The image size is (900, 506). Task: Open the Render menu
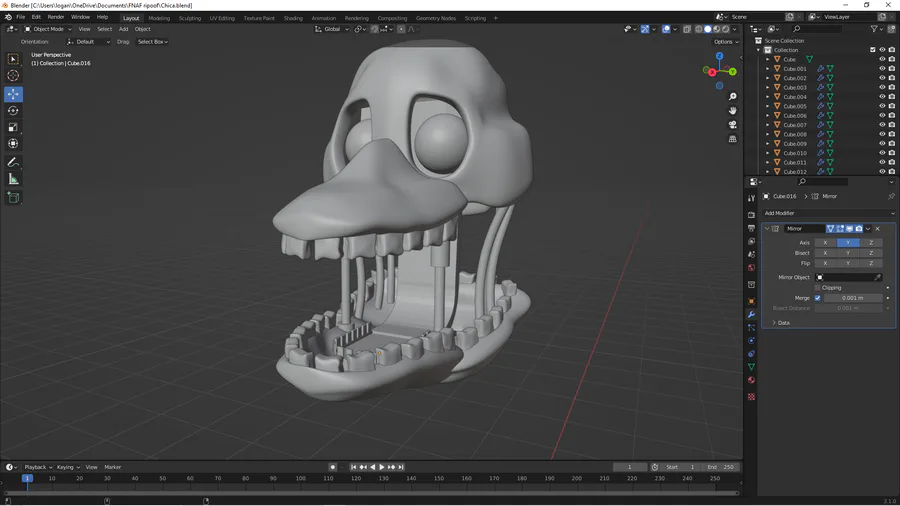coord(56,17)
